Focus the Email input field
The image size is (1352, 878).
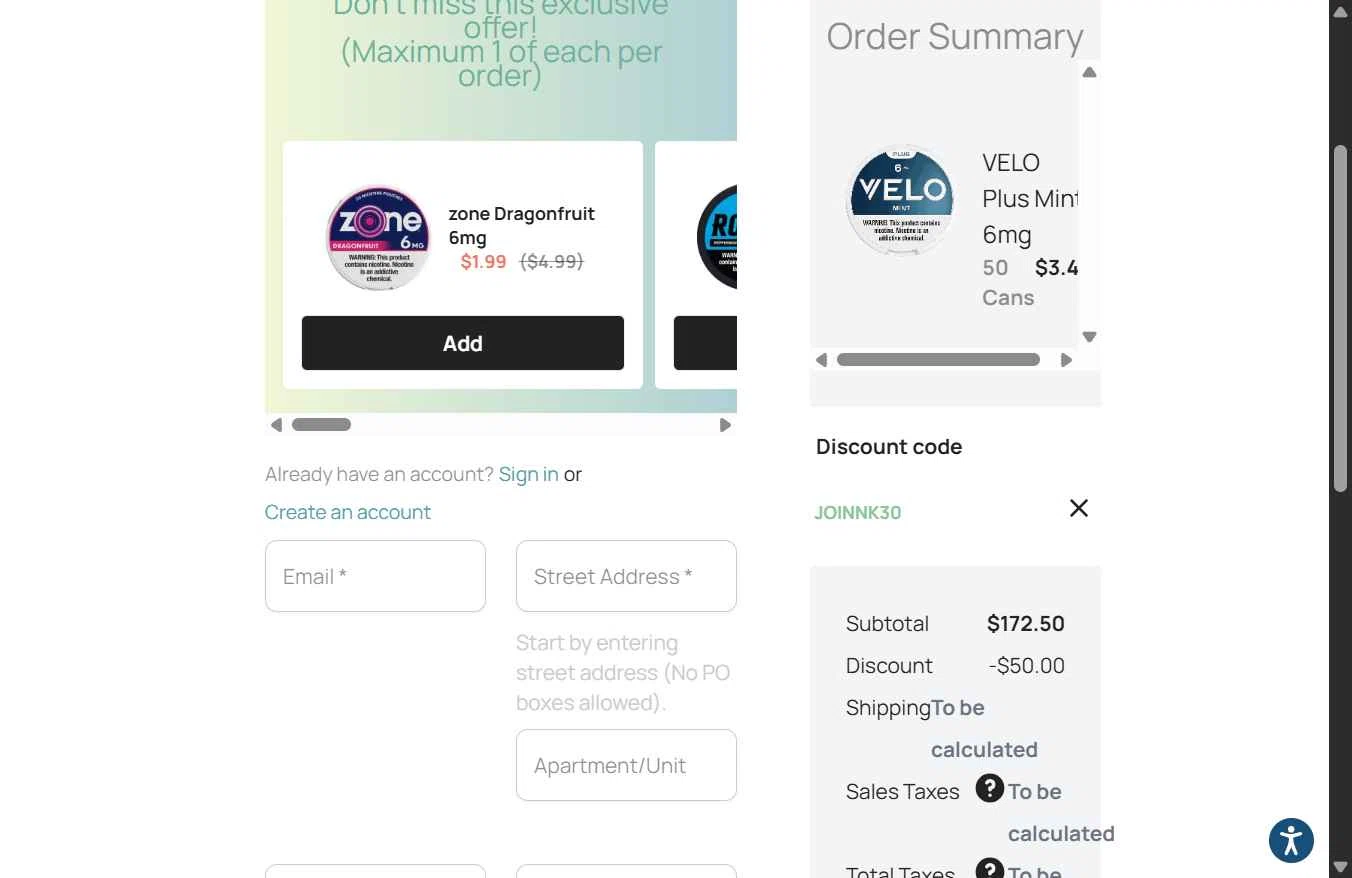(375, 576)
